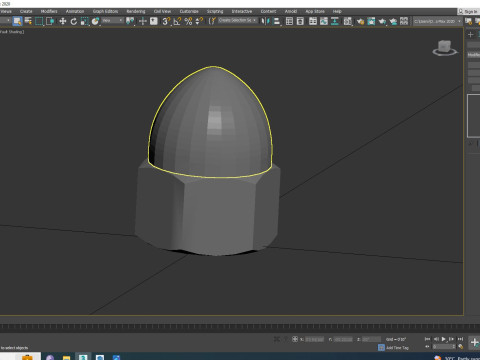Toggle Scene Explorer
This screenshot has width=480, height=360.
click(289, 21)
